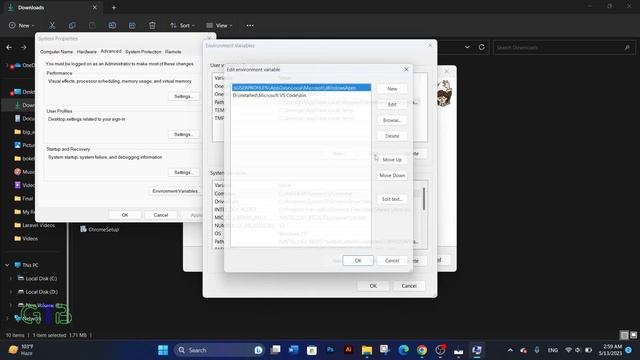Open Performance Settings in System Properties
This screenshot has height=360, width=640.
[x=183, y=96]
